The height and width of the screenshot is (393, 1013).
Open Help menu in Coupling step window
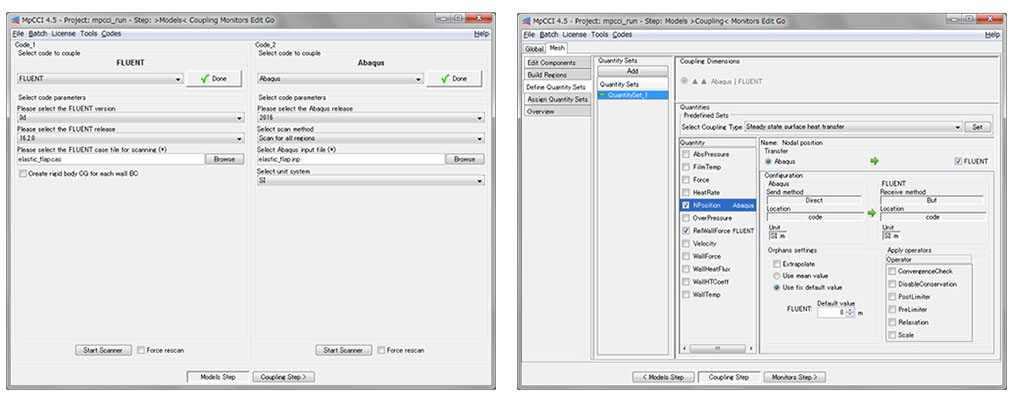pyautogui.click(x=992, y=34)
